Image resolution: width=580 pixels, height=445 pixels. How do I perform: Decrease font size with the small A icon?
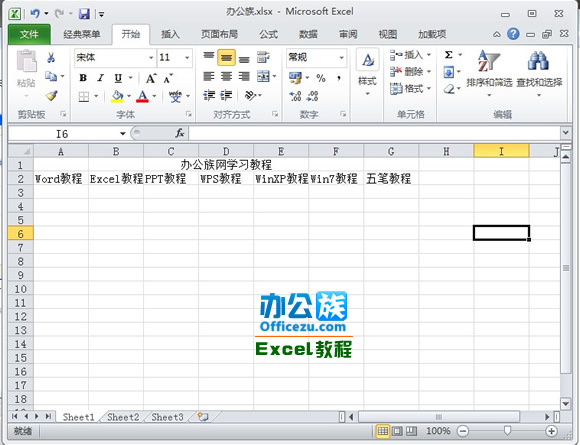point(168,78)
